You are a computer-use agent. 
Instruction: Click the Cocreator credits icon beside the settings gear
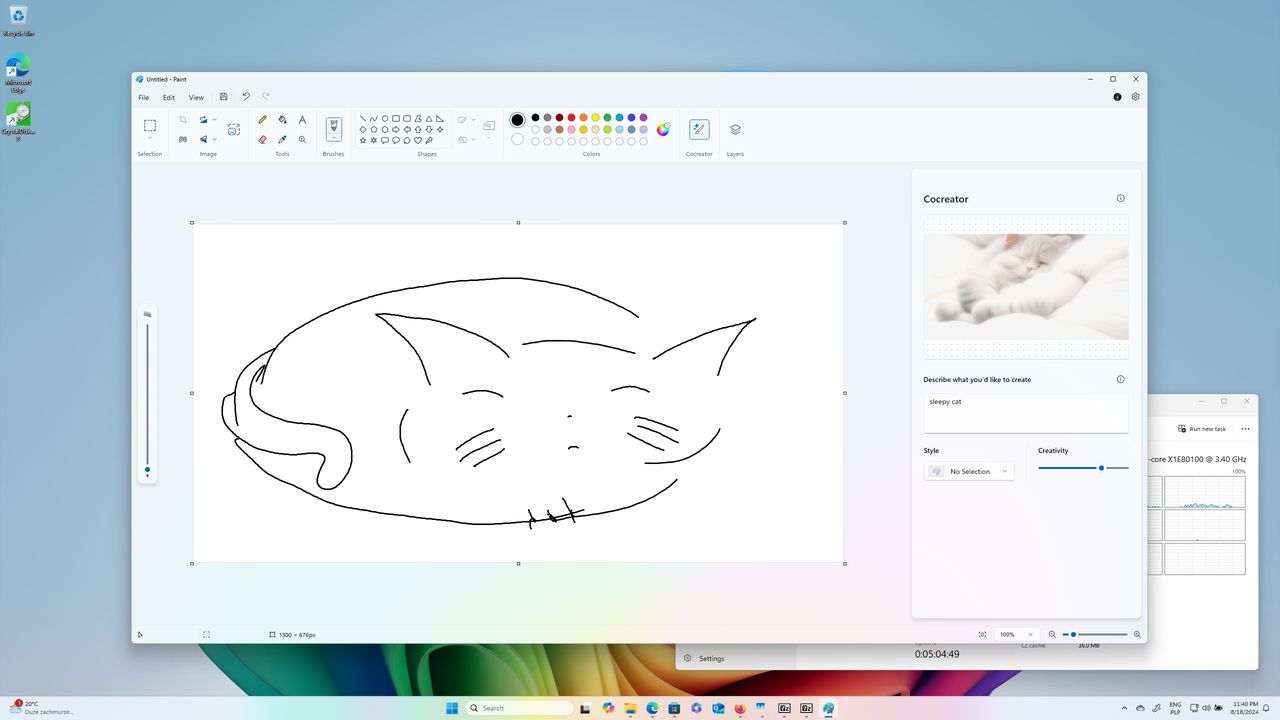click(1117, 97)
